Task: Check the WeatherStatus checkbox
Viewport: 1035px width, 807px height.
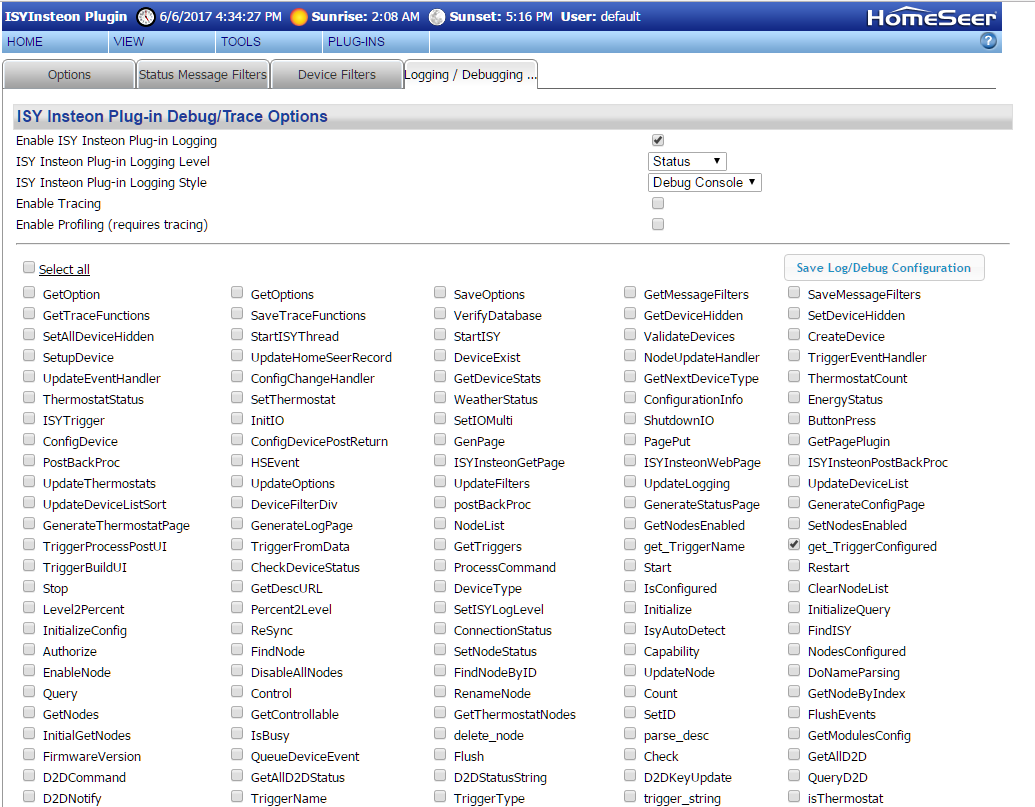Action: (440, 398)
